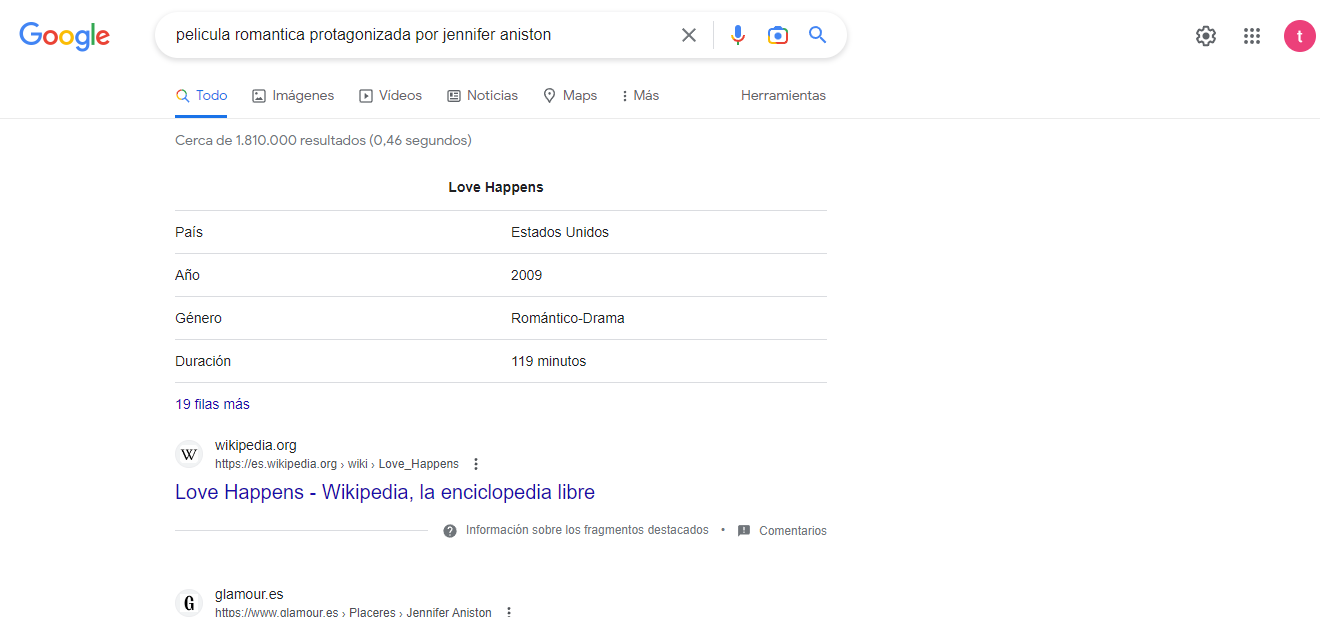Clear the search query with the X icon

pos(688,34)
